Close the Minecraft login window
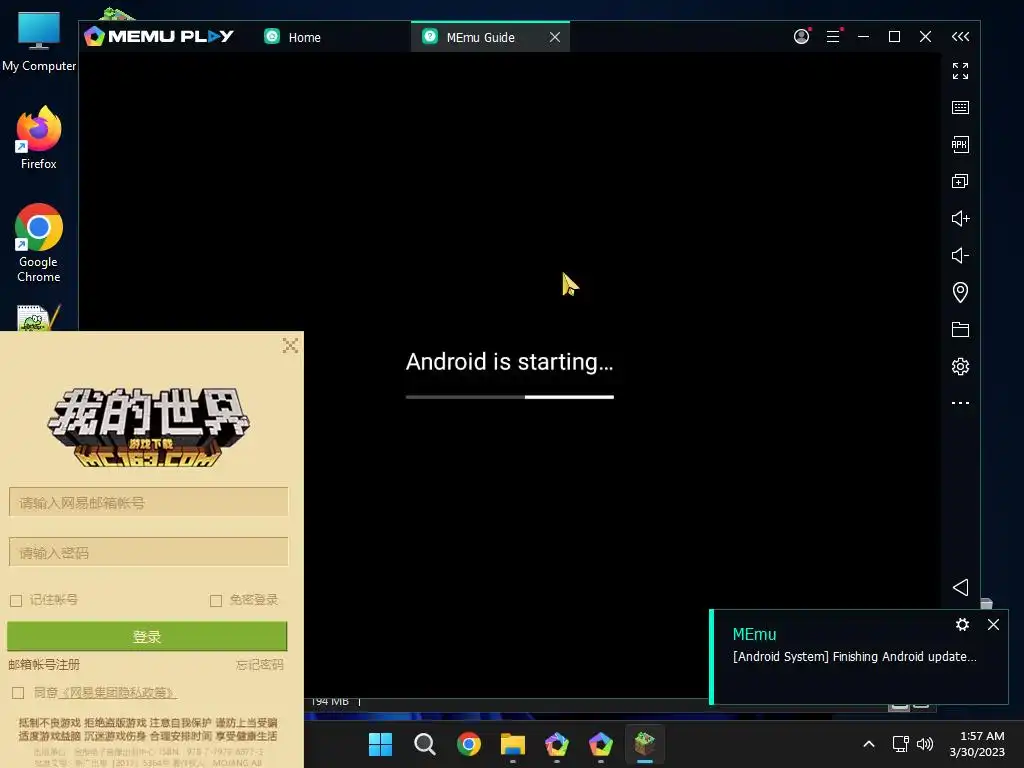Viewport: 1024px width, 768px height. pos(290,345)
